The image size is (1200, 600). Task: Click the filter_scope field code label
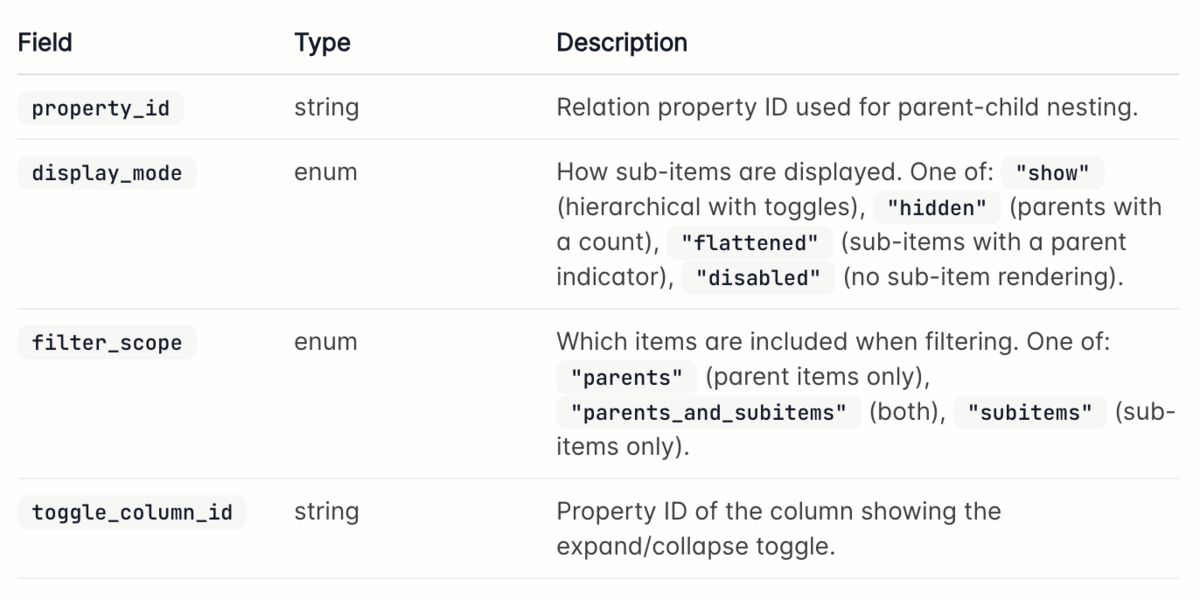[107, 343]
